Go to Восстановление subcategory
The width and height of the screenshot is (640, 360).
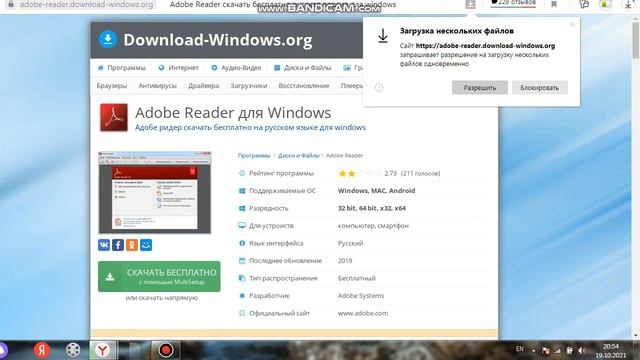304,86
